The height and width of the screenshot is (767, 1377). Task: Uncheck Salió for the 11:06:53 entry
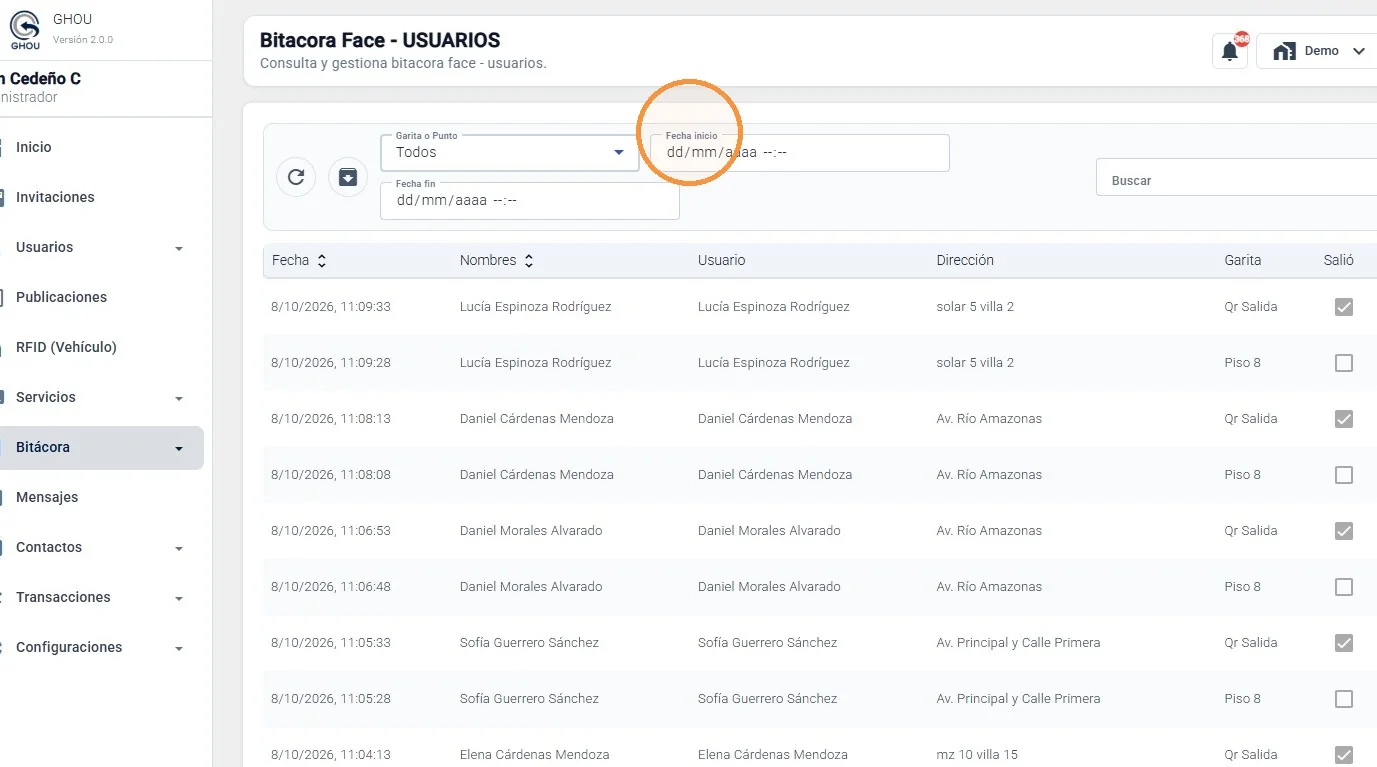tap(1344, 531)
